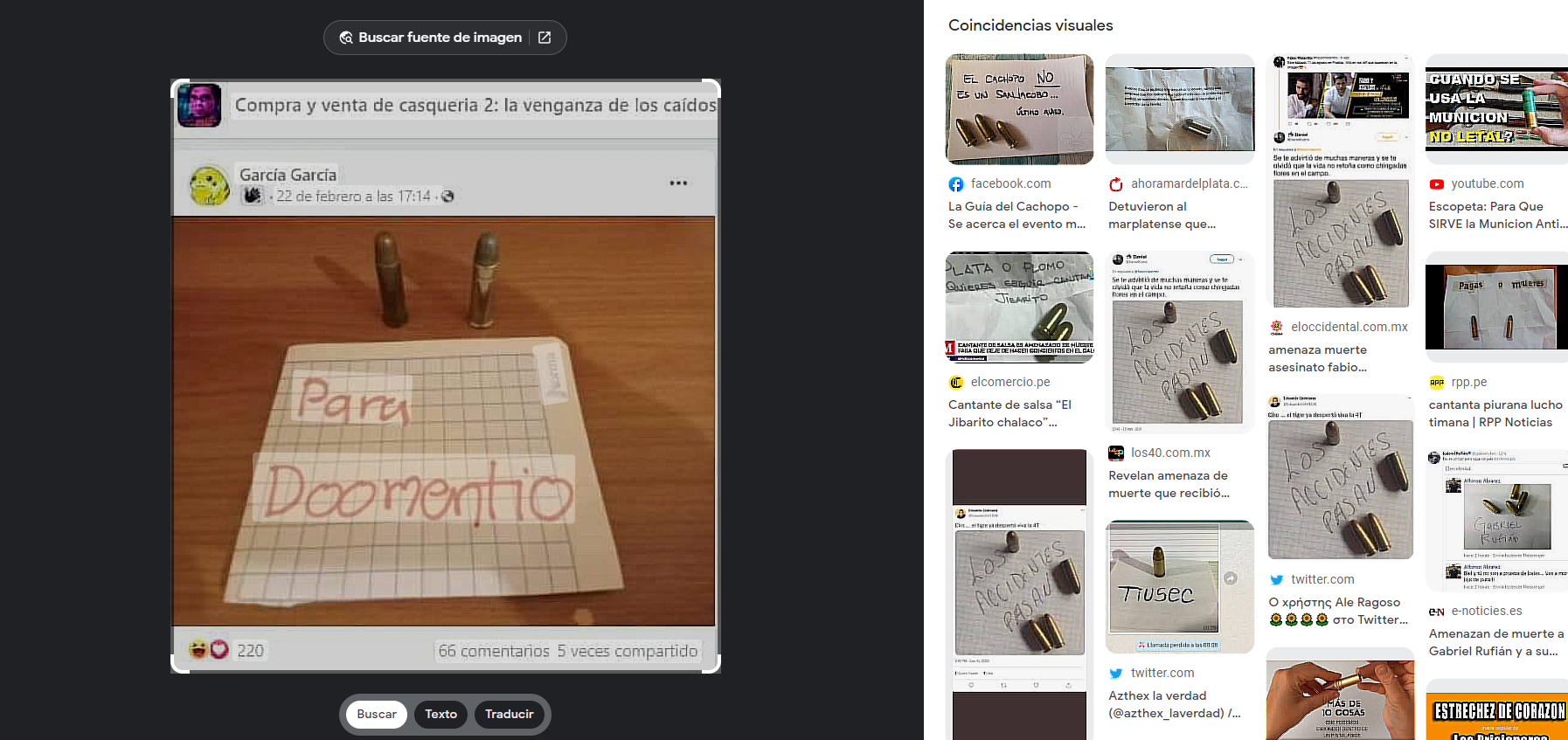This screenshot has height=740, width=1568.
Task: Open the Tiusec bullet note thumbnail
Action: coord(1180,587)
